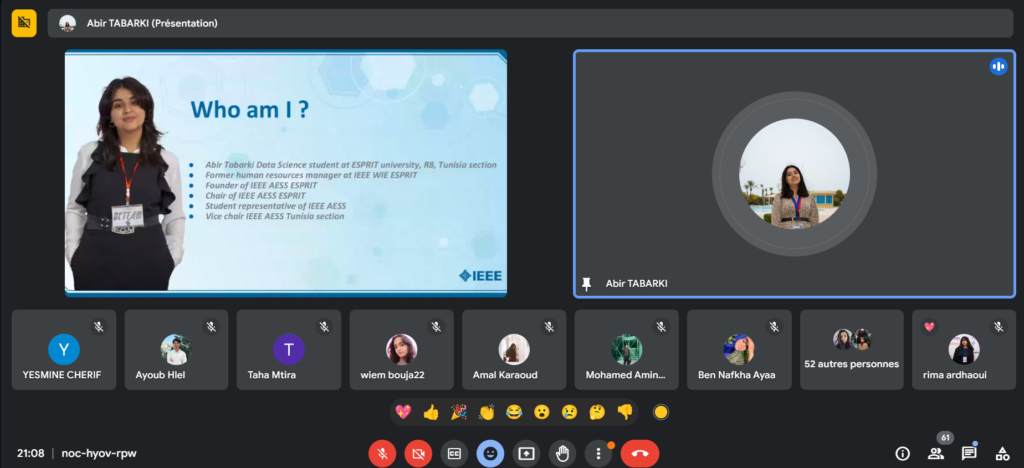The image size is (1024, 468).
Task: Click the pin icon beside Abir TABARKI
Action: coord(586,284)
